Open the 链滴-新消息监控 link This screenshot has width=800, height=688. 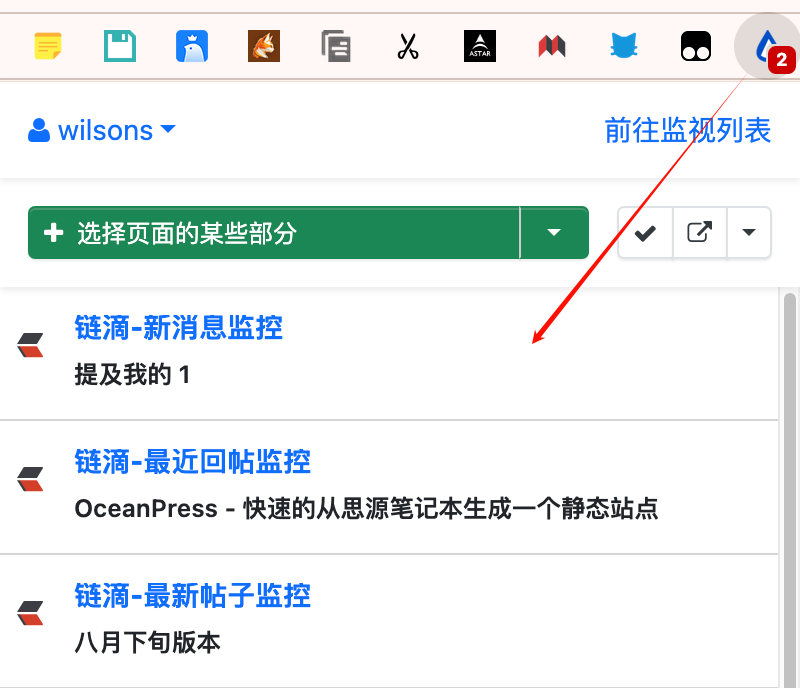point(179,328)
